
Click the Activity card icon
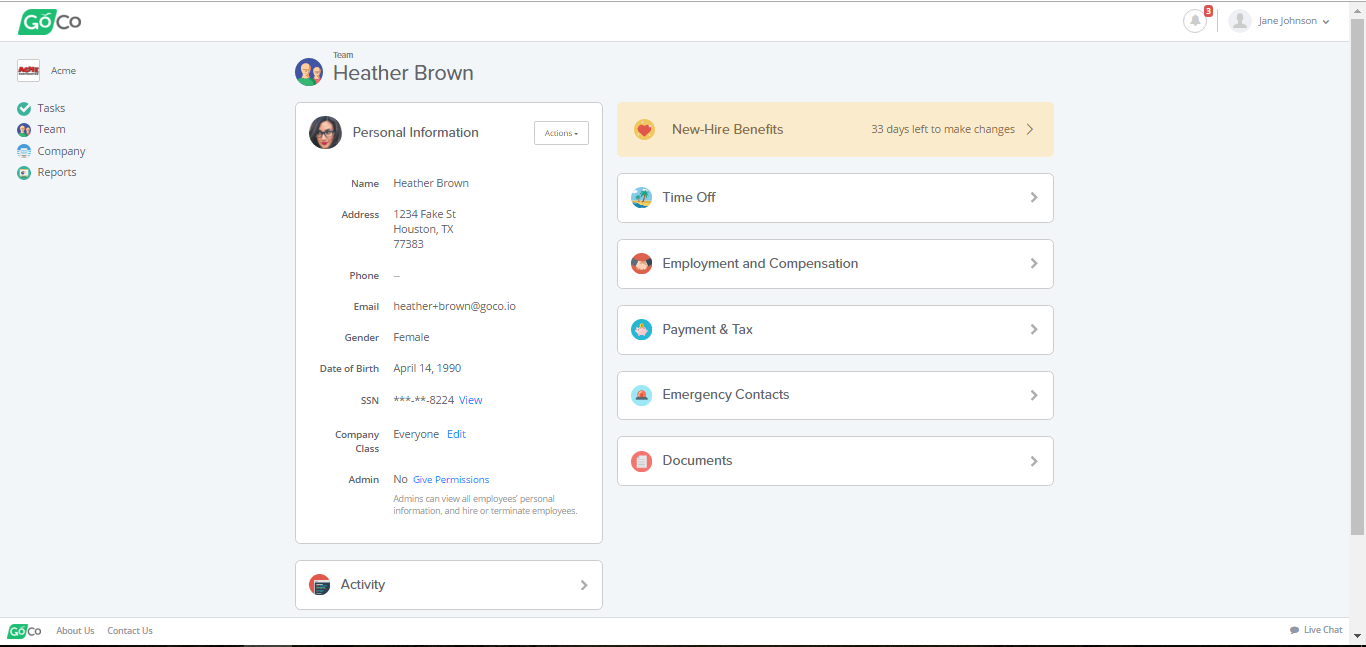tap(319, 585)
